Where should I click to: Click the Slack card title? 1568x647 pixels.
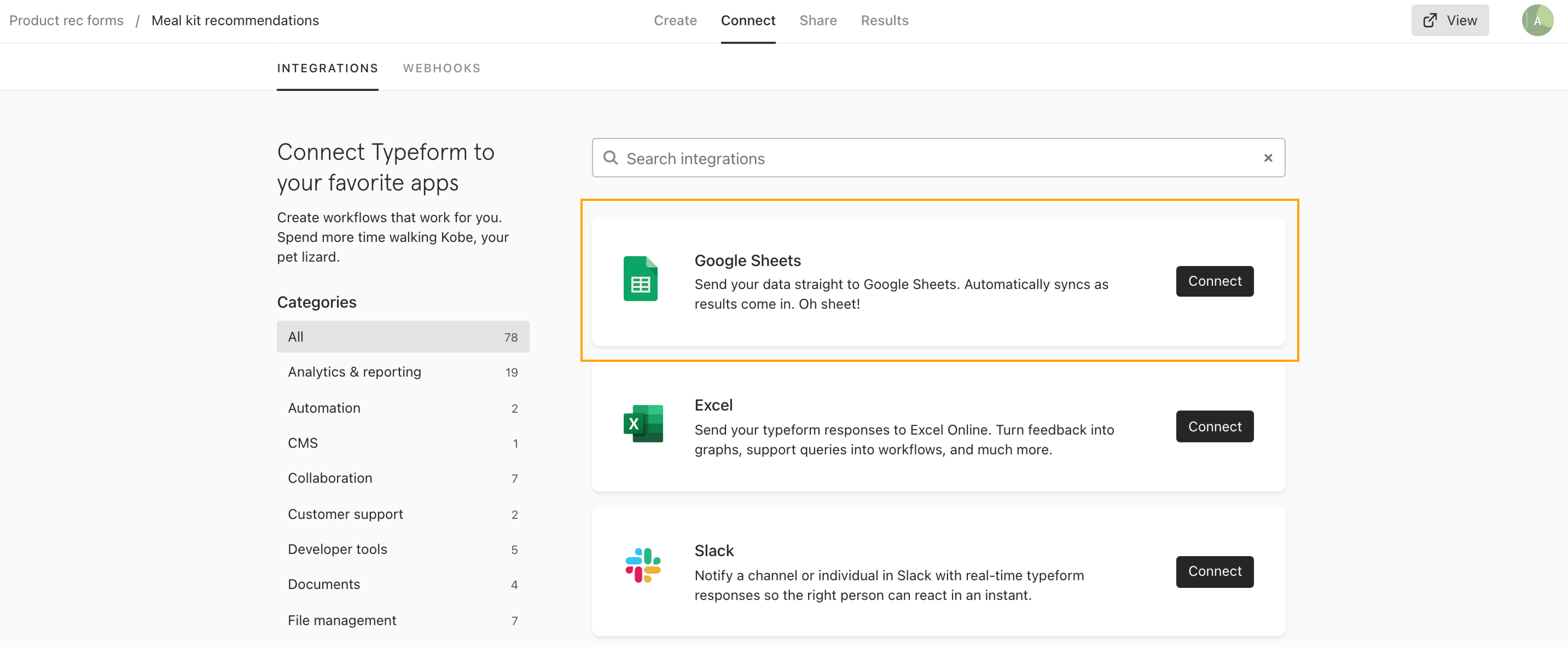click(714, 551)
